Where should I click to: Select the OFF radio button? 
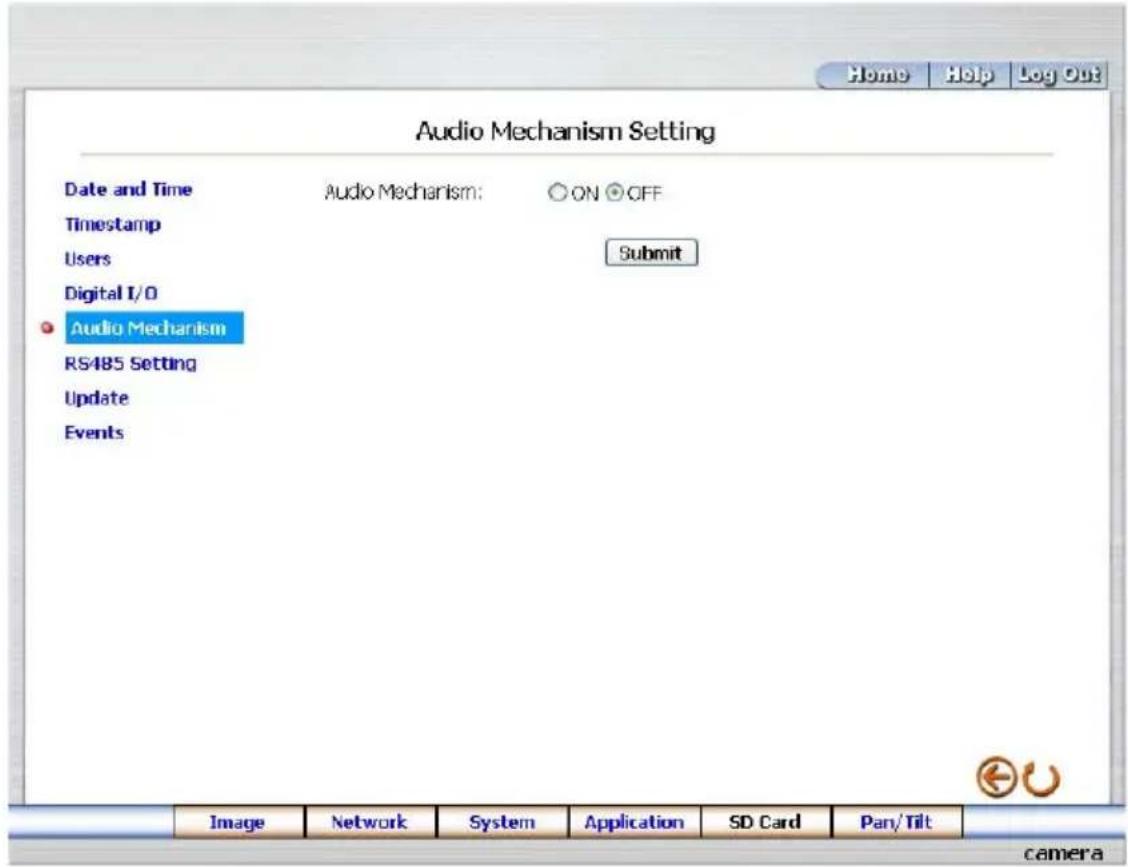coord(614,192)
